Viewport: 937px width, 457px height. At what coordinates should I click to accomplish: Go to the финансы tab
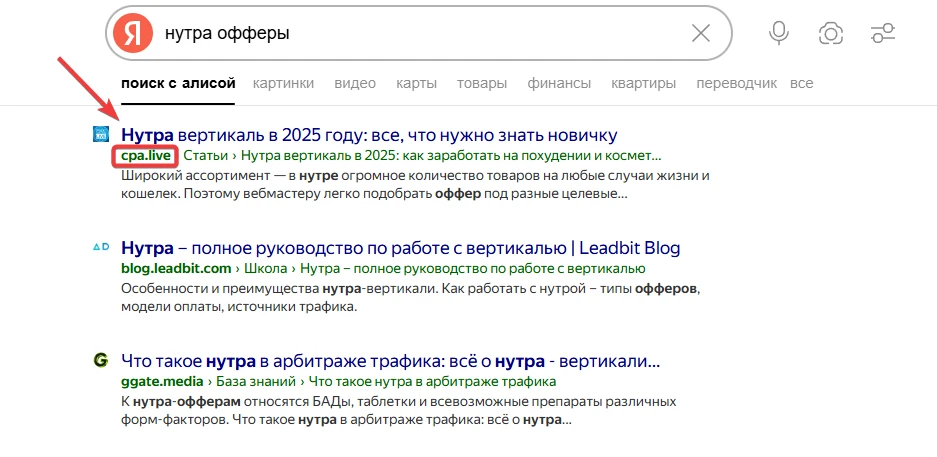click(559, 83)
